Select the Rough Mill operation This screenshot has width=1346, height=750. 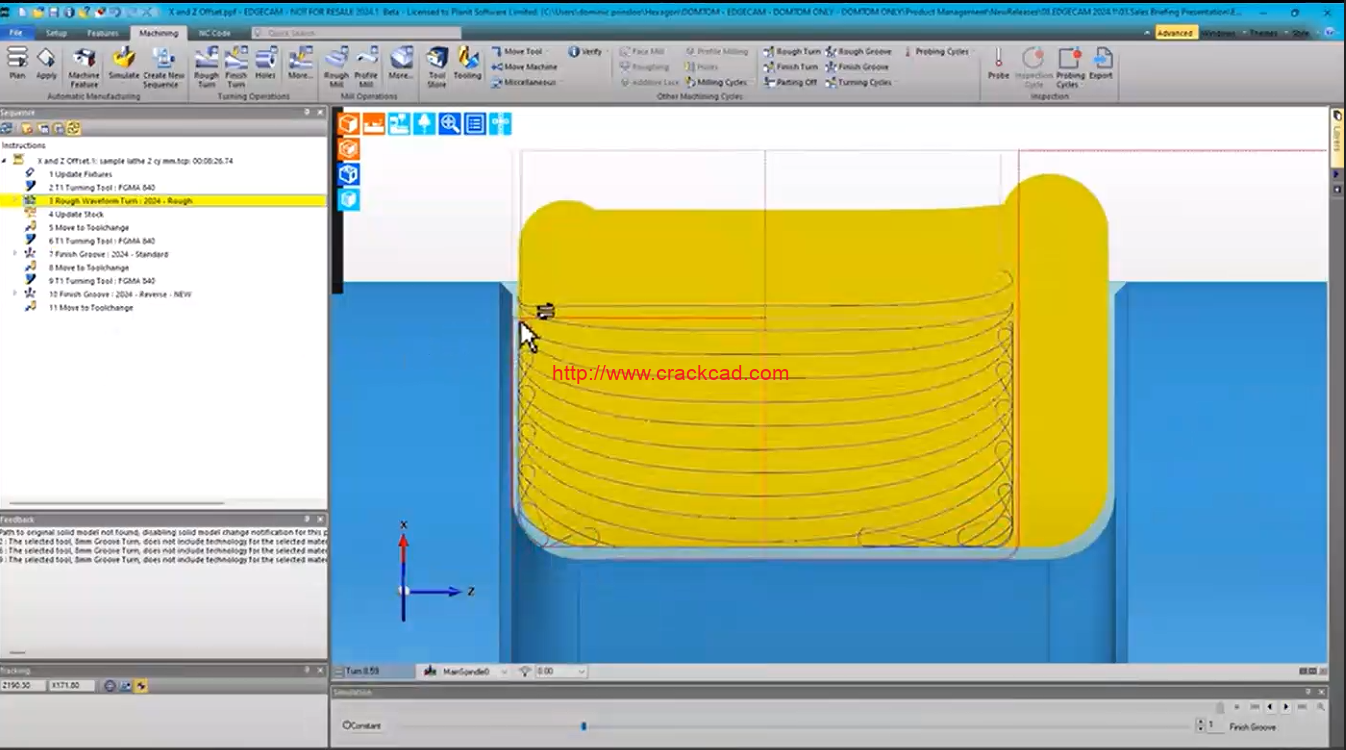click(x=337, y=66)
